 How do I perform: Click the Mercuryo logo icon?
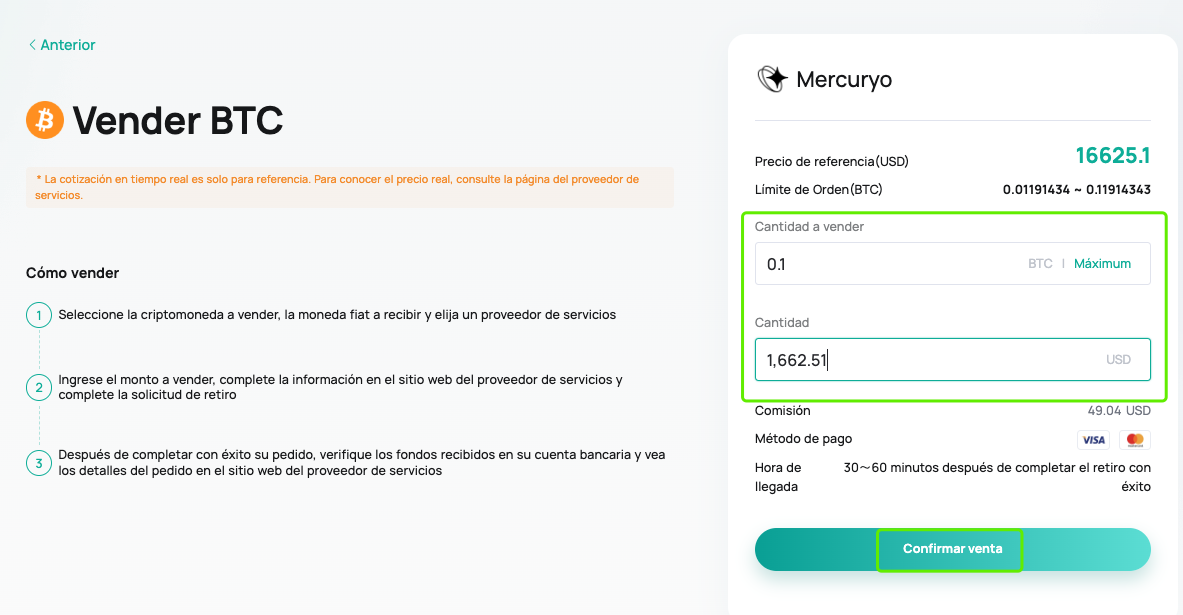pos(772,78)
